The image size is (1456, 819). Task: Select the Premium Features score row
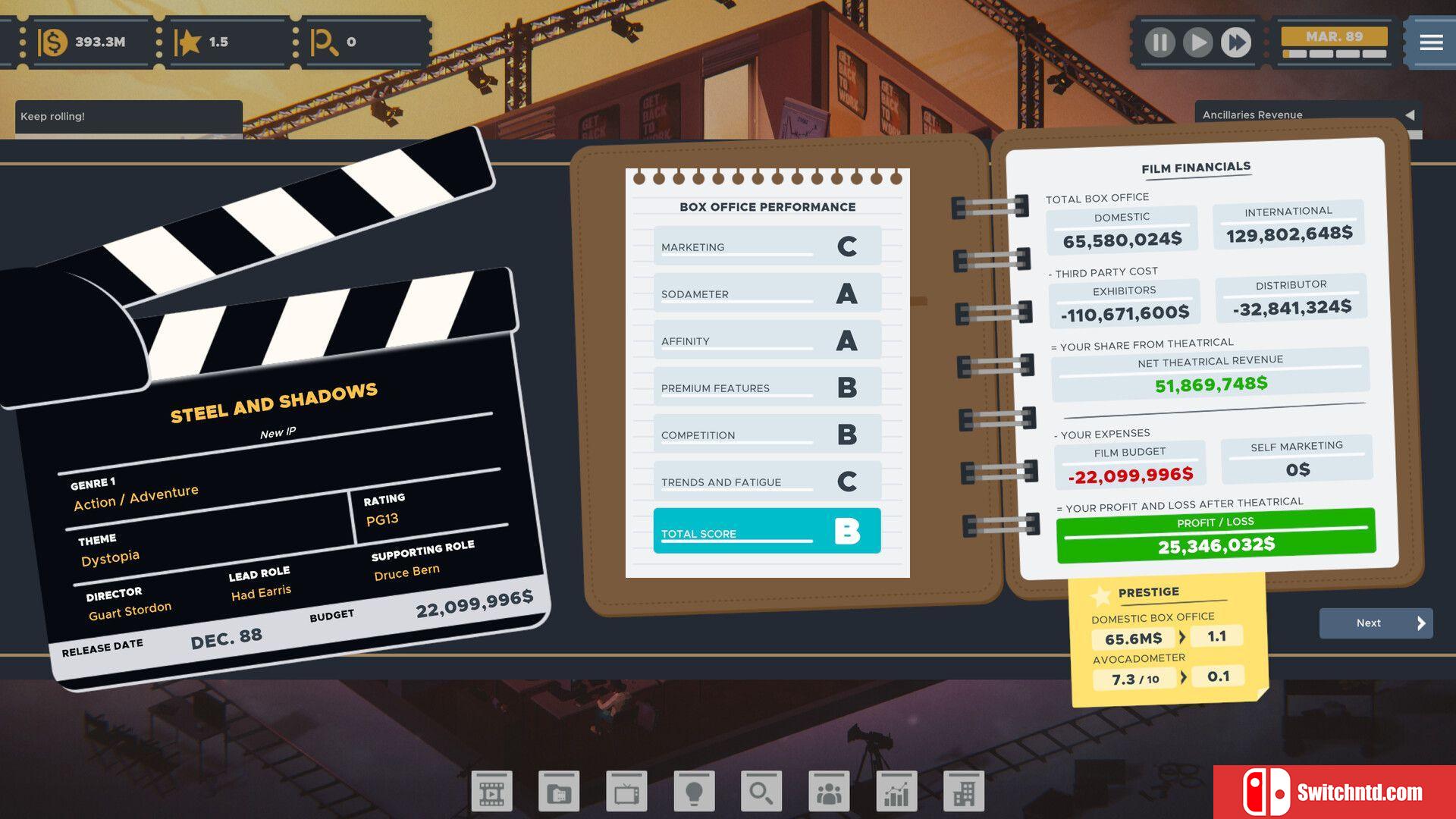point(767,387)
